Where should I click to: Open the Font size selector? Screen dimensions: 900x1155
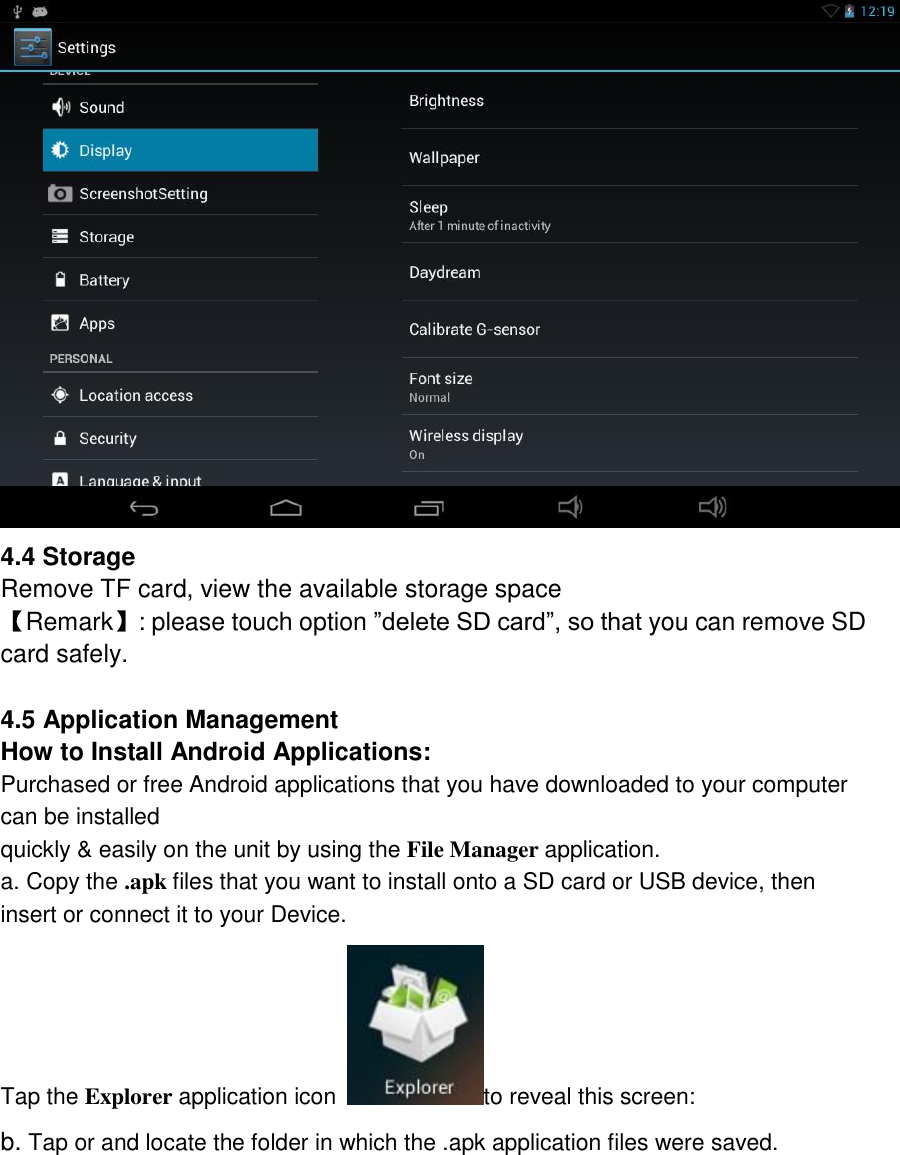(630, 386)
